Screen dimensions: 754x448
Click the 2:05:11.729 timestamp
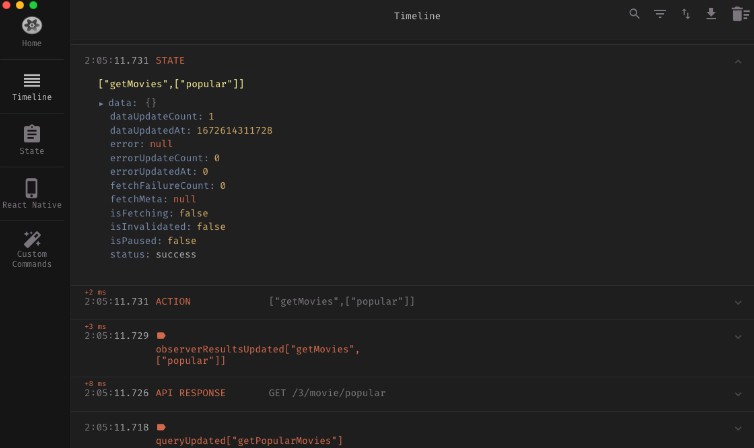116,336
